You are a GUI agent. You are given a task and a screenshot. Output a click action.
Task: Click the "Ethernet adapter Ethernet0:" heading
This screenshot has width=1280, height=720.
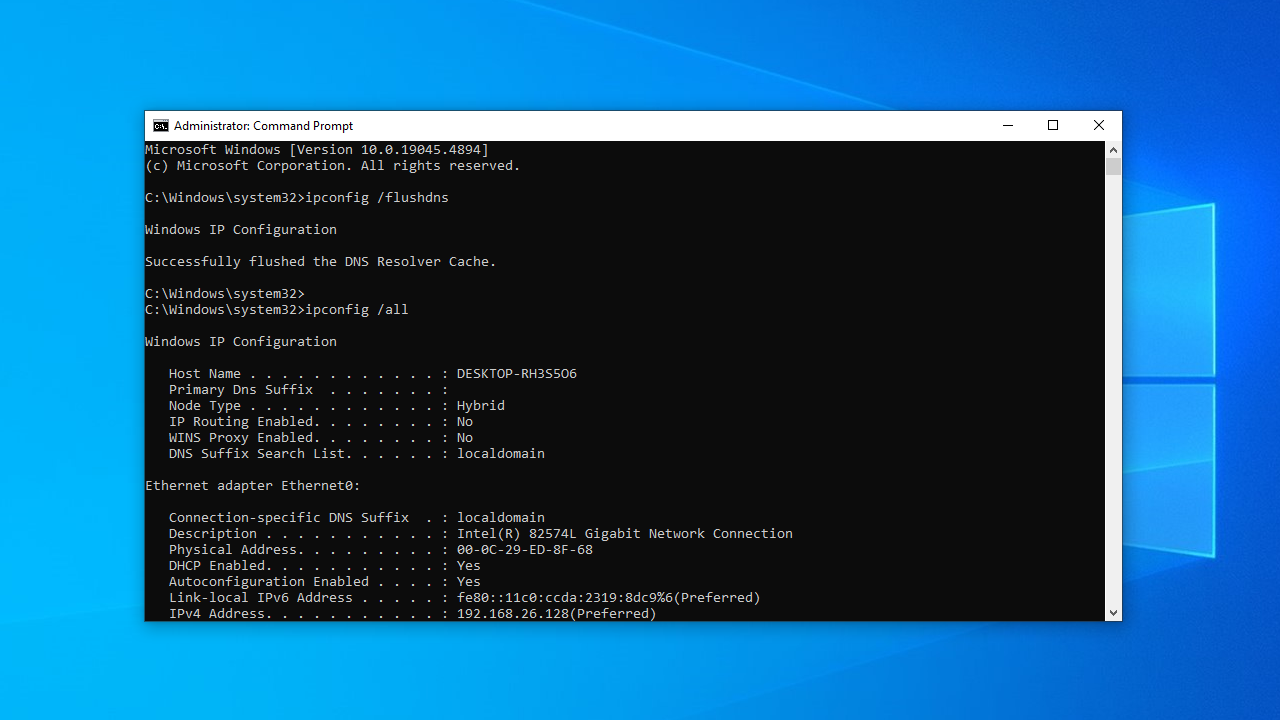tap(252, 486)
